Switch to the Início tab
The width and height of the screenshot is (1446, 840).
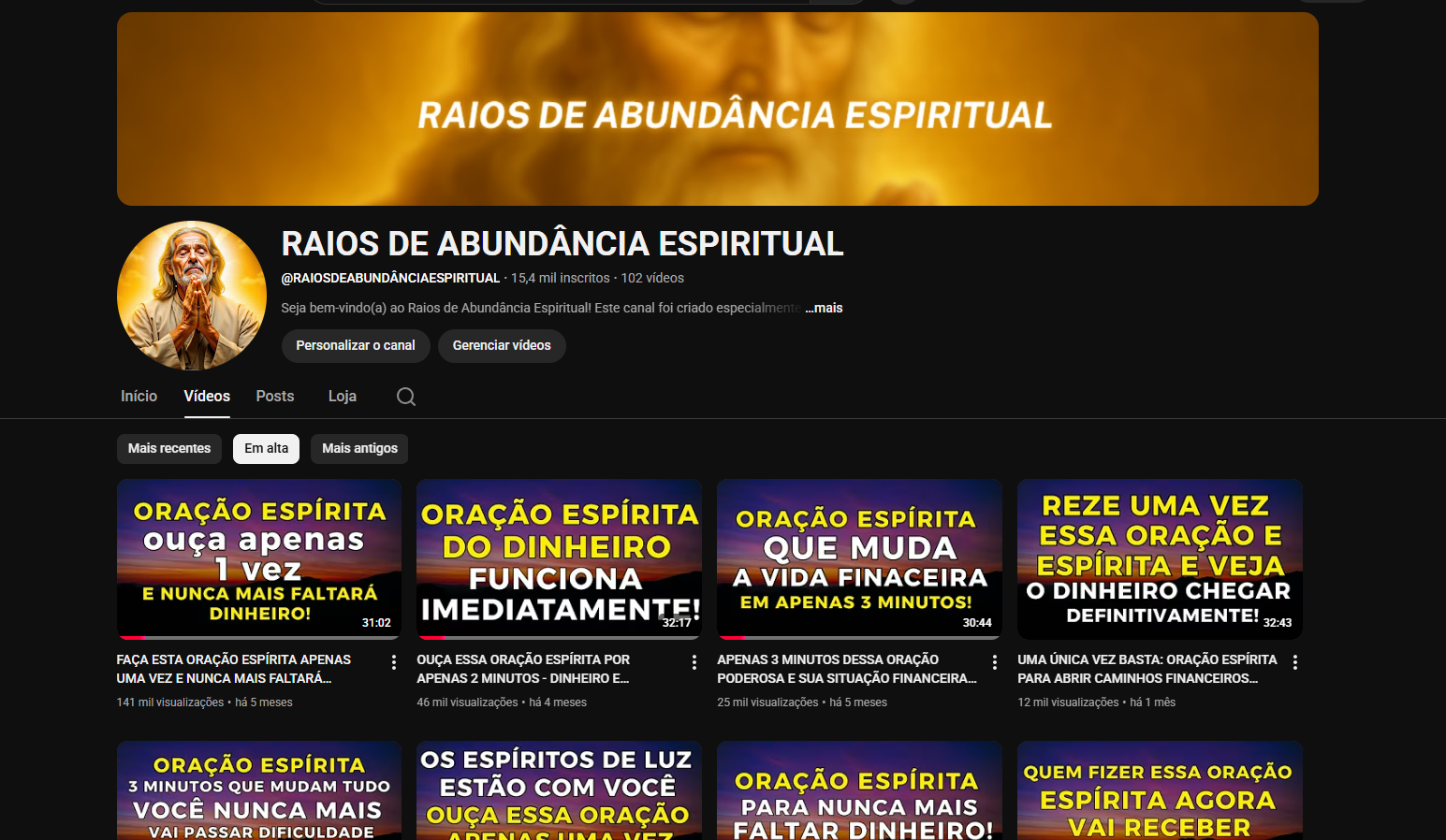[139, 397]
